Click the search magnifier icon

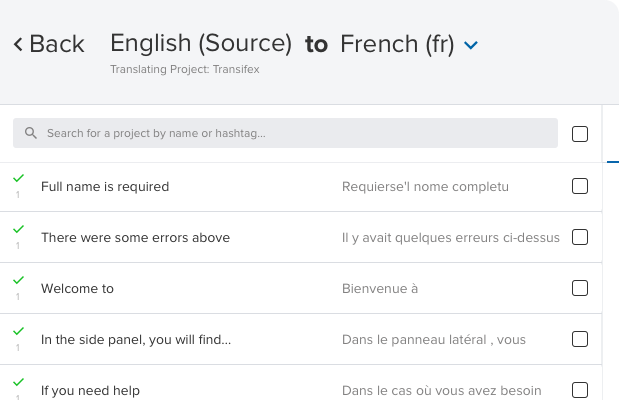(31, 133)
